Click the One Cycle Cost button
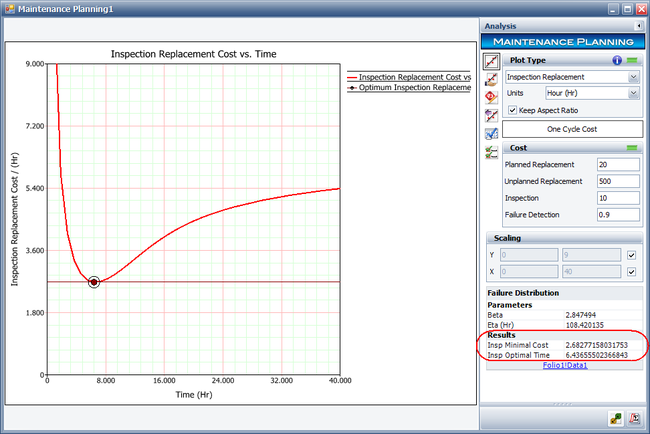The height and width of the screenshot is (434, 650). point(572,129)
